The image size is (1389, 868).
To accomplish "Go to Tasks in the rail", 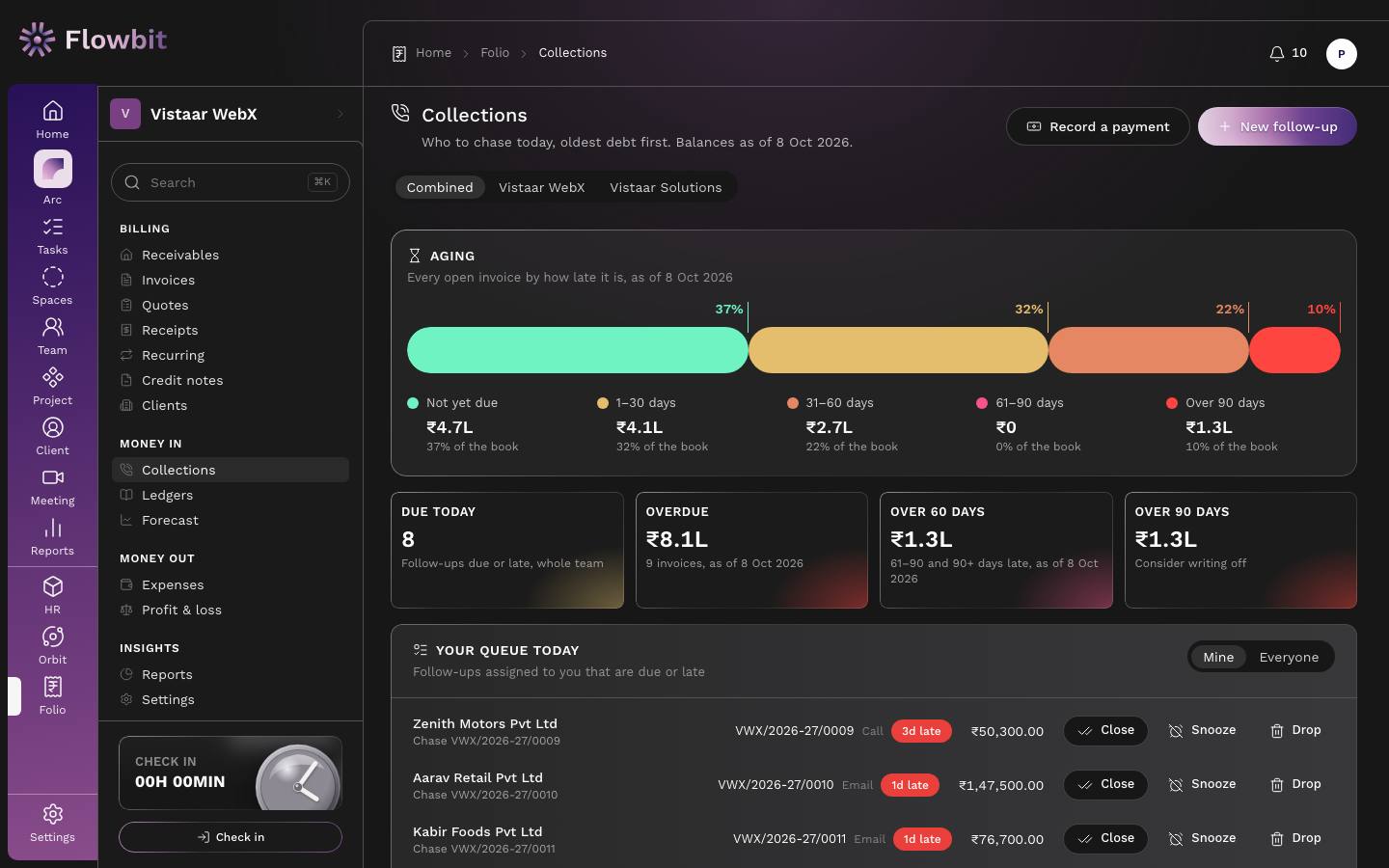I will tap(52, 236).
